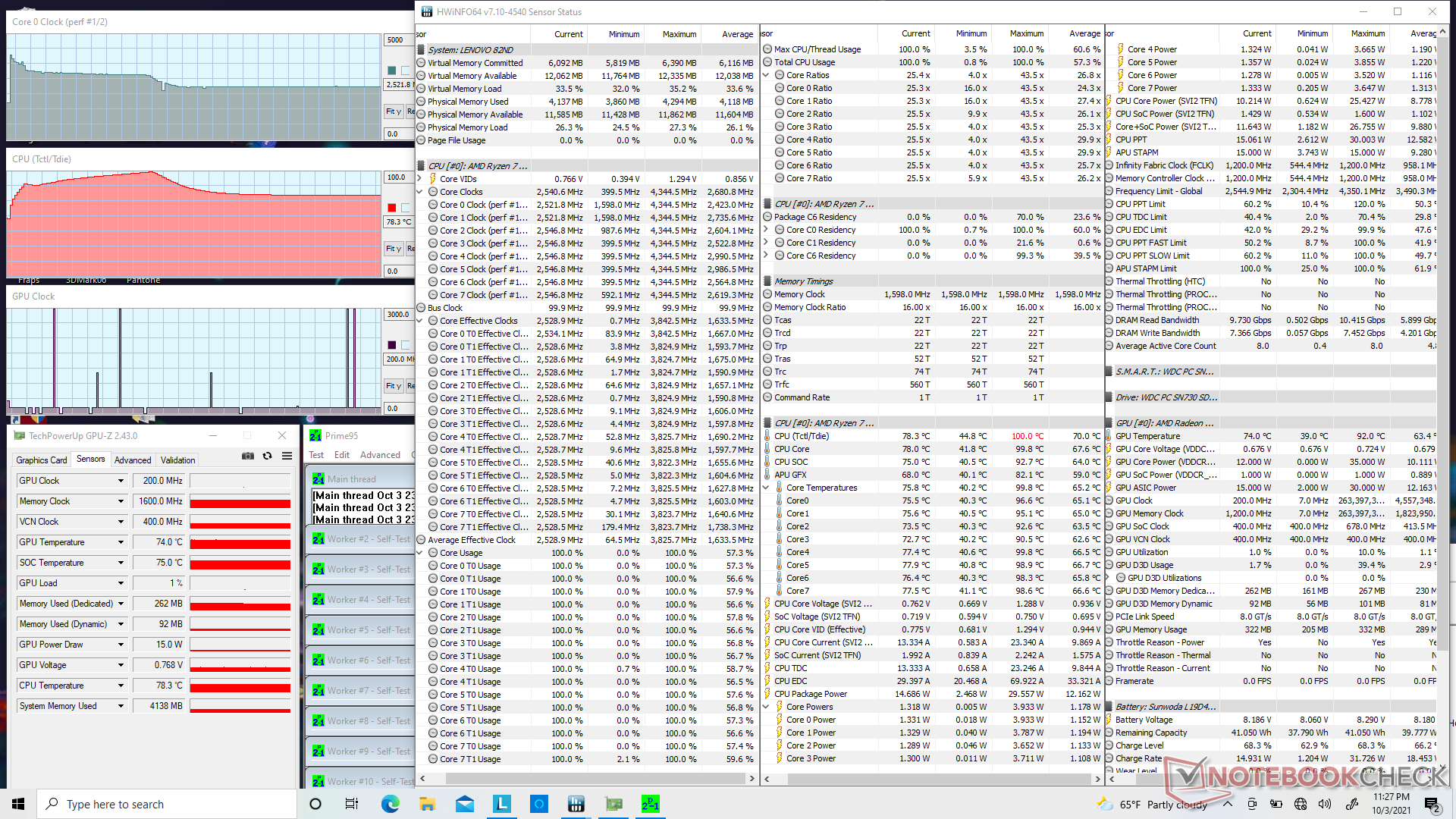Collapse the Core Clocks tree group
The image size is (1456, 819).
click(420, 192)
